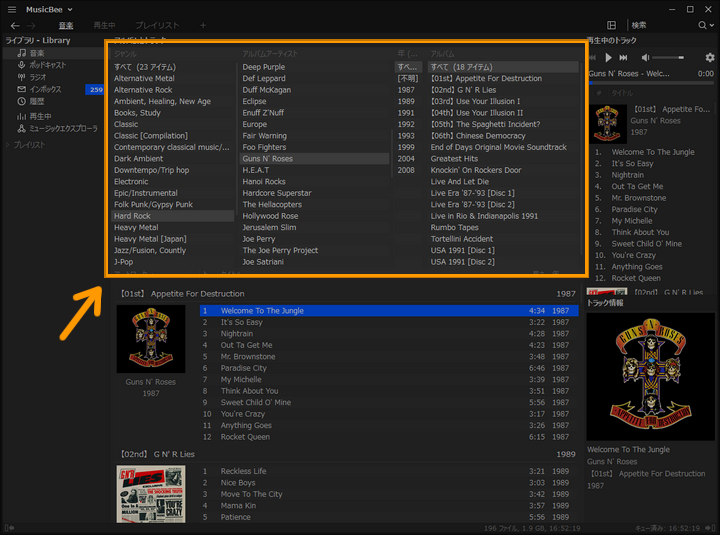Open the MusicBee dropdown menu
Image resolution: width=720 pixels, height=535 pixels.
(49, 9)
